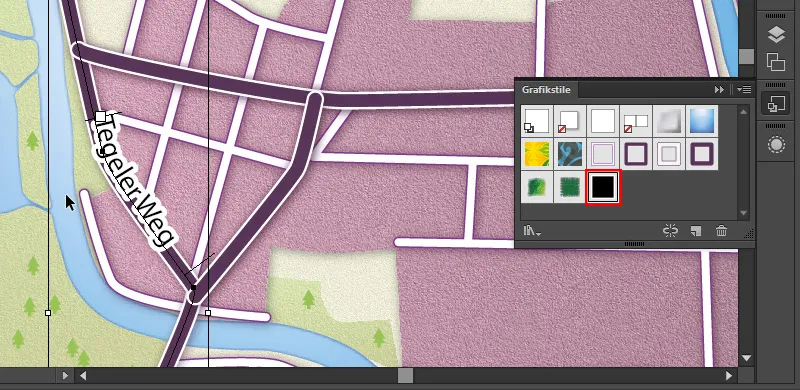Image resolution: width=800 pixels, height=390 pixels.
Task: Open the Layers panel icon in dock
Action: point(776,34)
